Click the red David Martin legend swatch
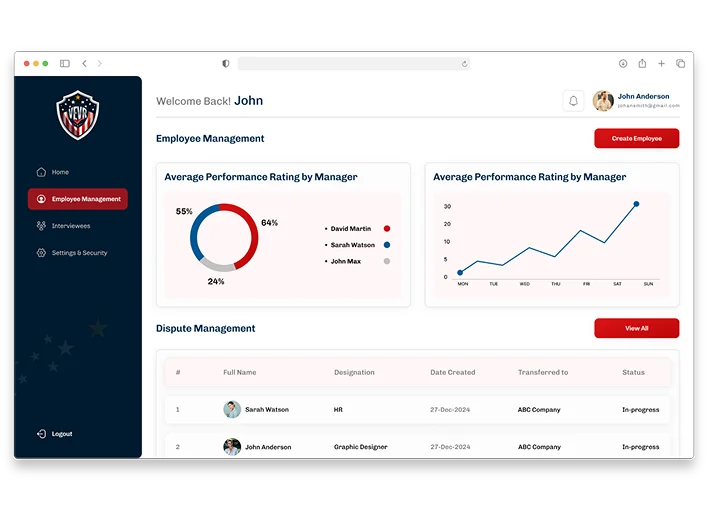This screenshot has width=708, height=510. pos(387,229)
